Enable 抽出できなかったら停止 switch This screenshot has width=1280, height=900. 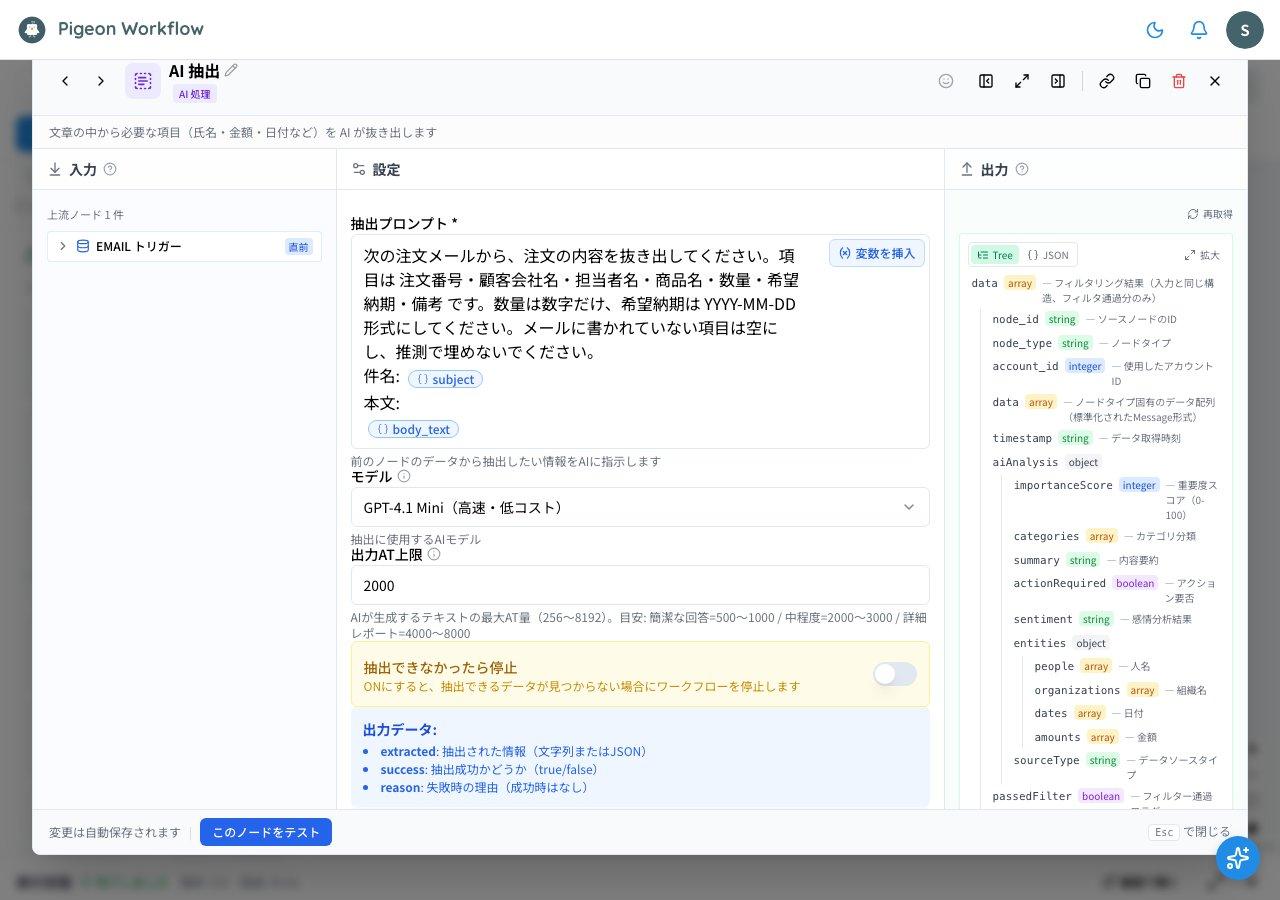pos(895,674)
